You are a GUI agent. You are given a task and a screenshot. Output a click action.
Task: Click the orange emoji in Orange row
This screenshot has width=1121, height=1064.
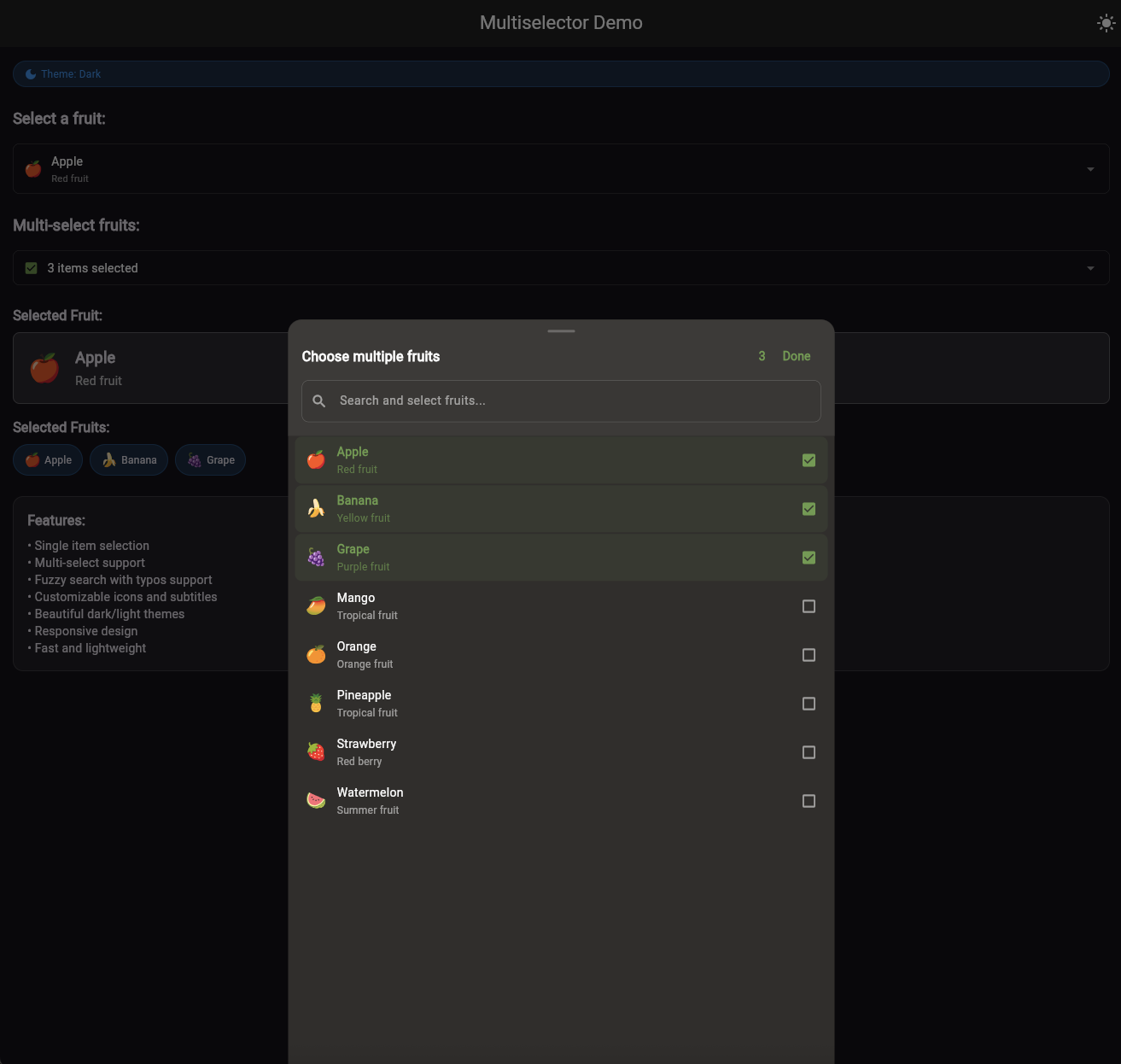click(316, 655)
